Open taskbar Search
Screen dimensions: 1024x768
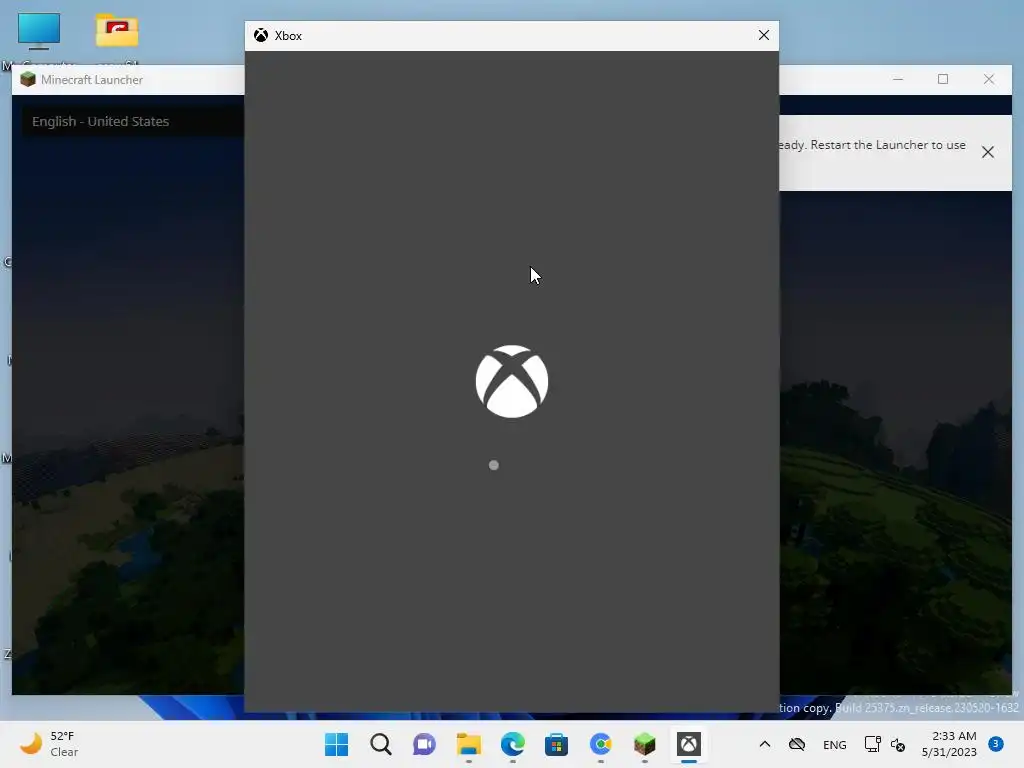(x=381, y=744)
